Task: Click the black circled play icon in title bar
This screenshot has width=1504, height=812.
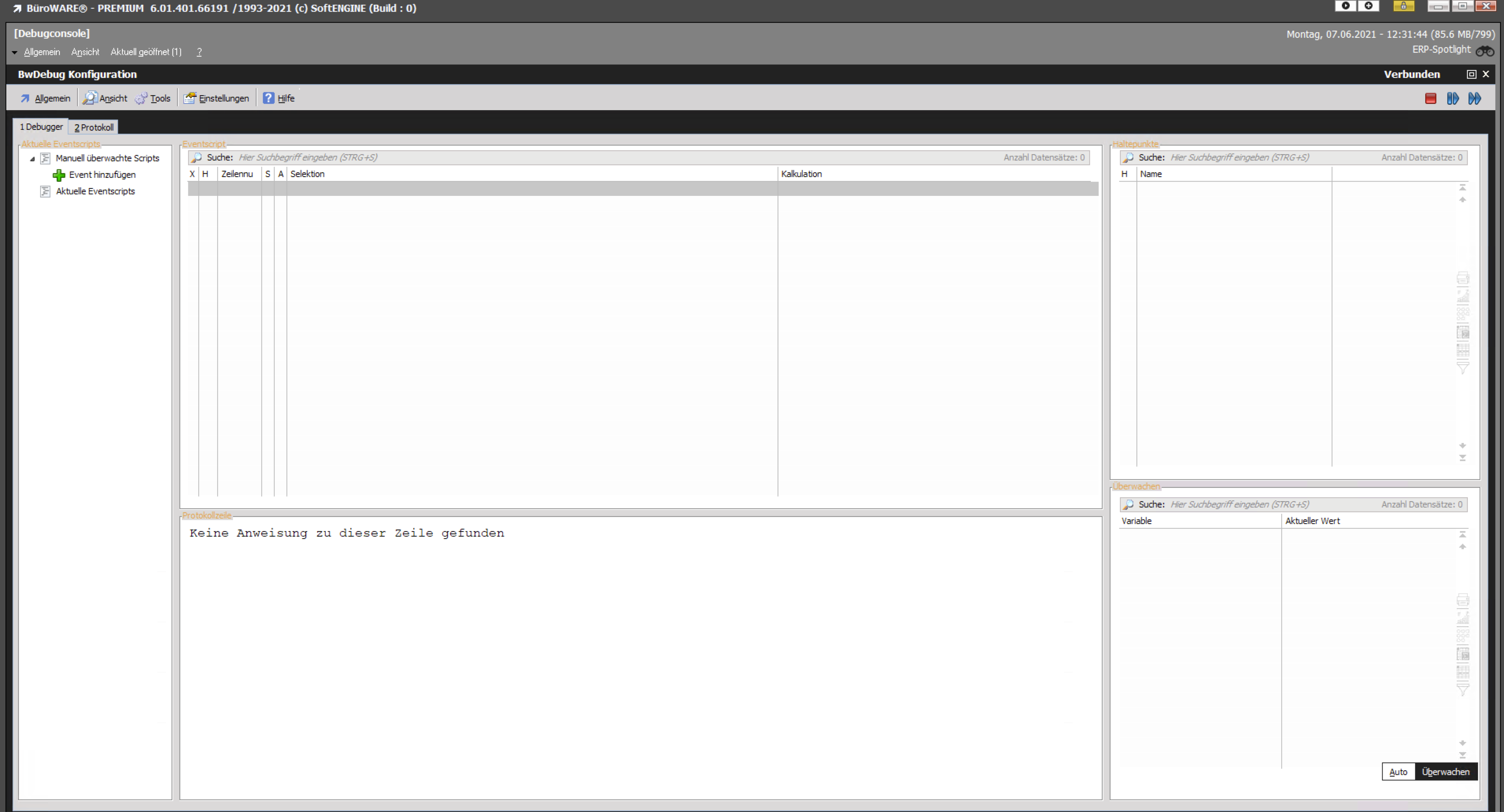Action: [x=1345, y=6]
